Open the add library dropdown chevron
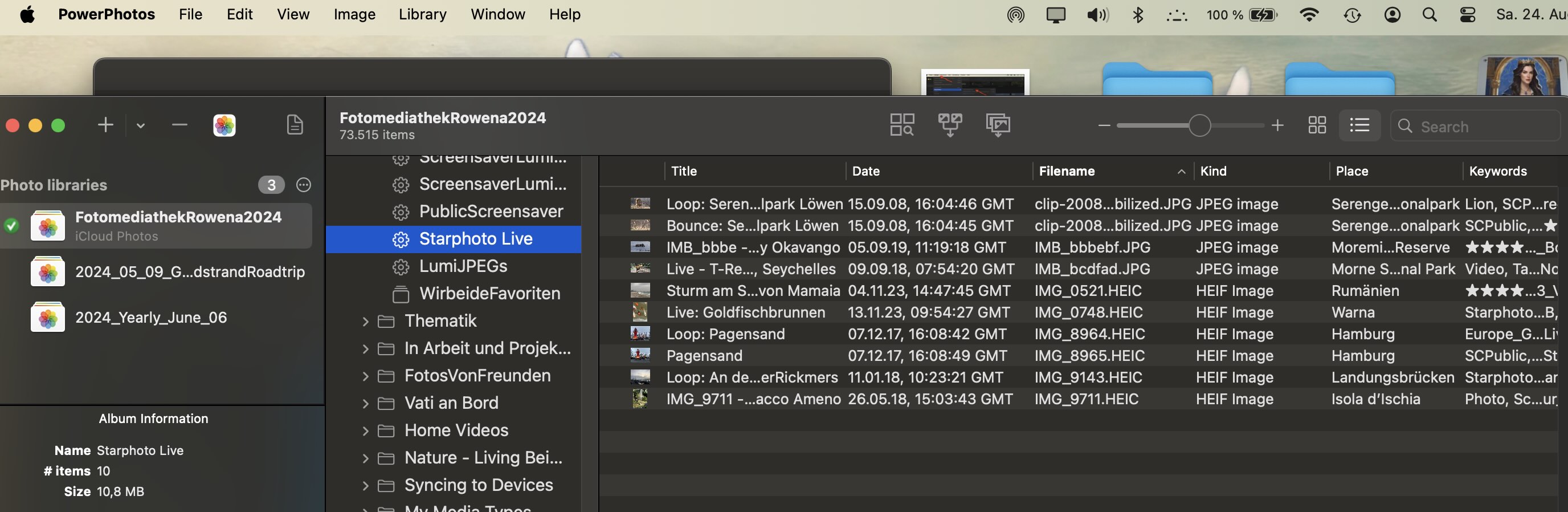 coord(141,126)
